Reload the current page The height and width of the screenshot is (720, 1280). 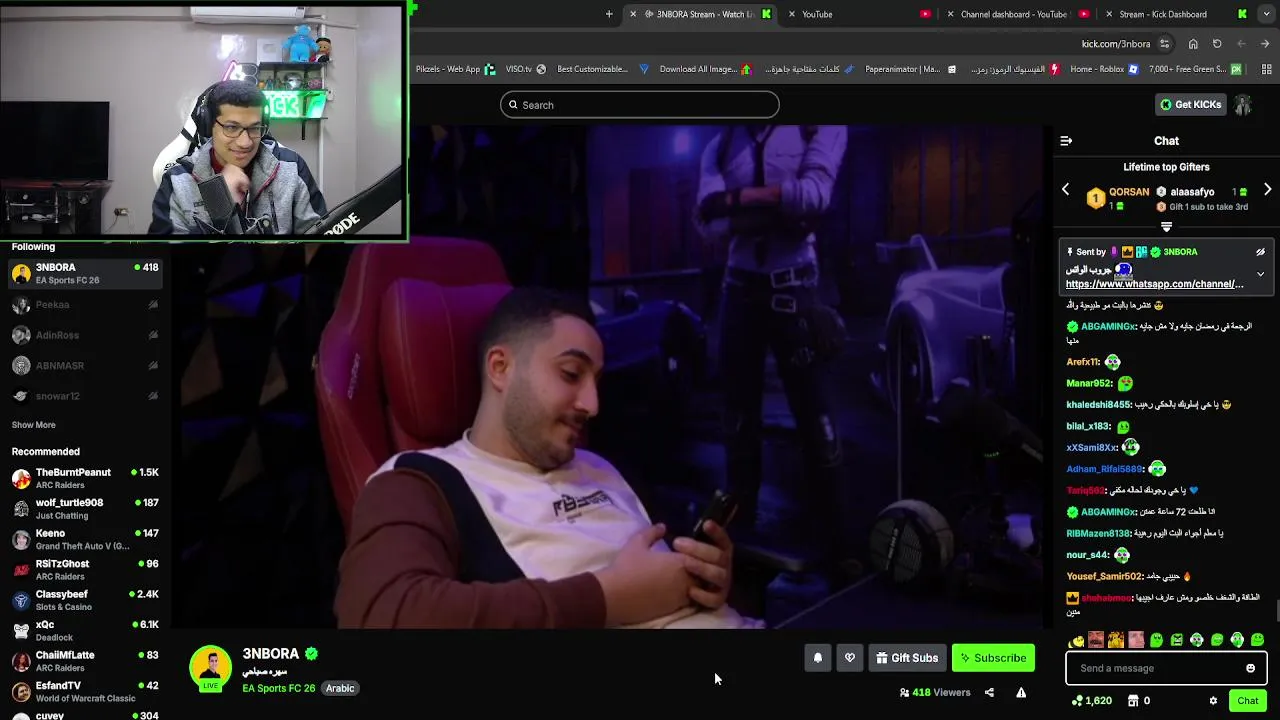coord(1217,44)
